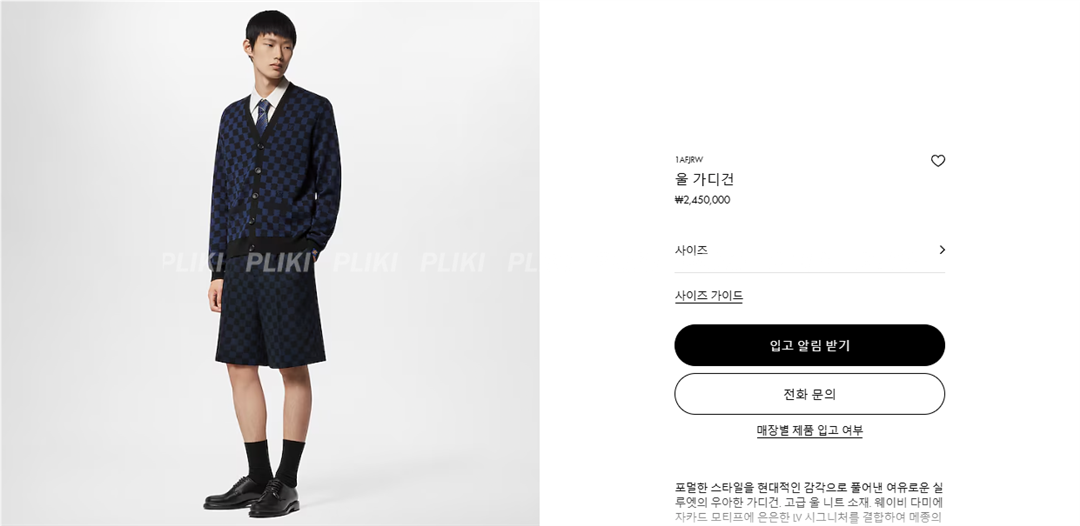Click the blue checkered cardigan in the photo
The image size is (1080, 526).
point(274,180)
